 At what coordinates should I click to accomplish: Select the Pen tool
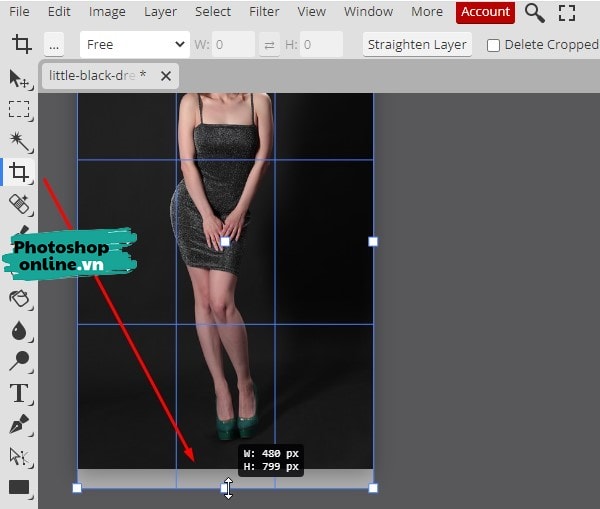pyautogui.click(x=19, y=424)
